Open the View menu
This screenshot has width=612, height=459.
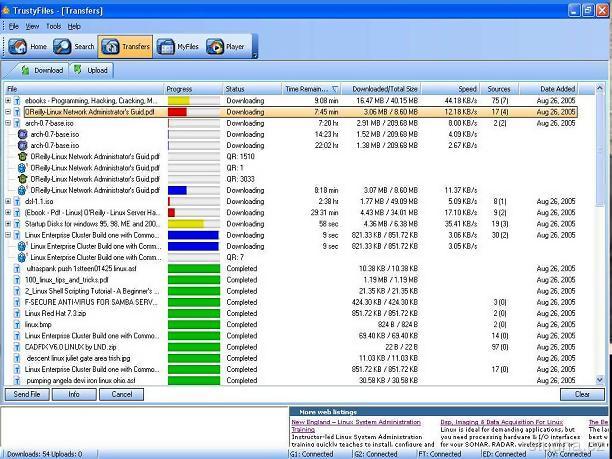coord(32,26)
